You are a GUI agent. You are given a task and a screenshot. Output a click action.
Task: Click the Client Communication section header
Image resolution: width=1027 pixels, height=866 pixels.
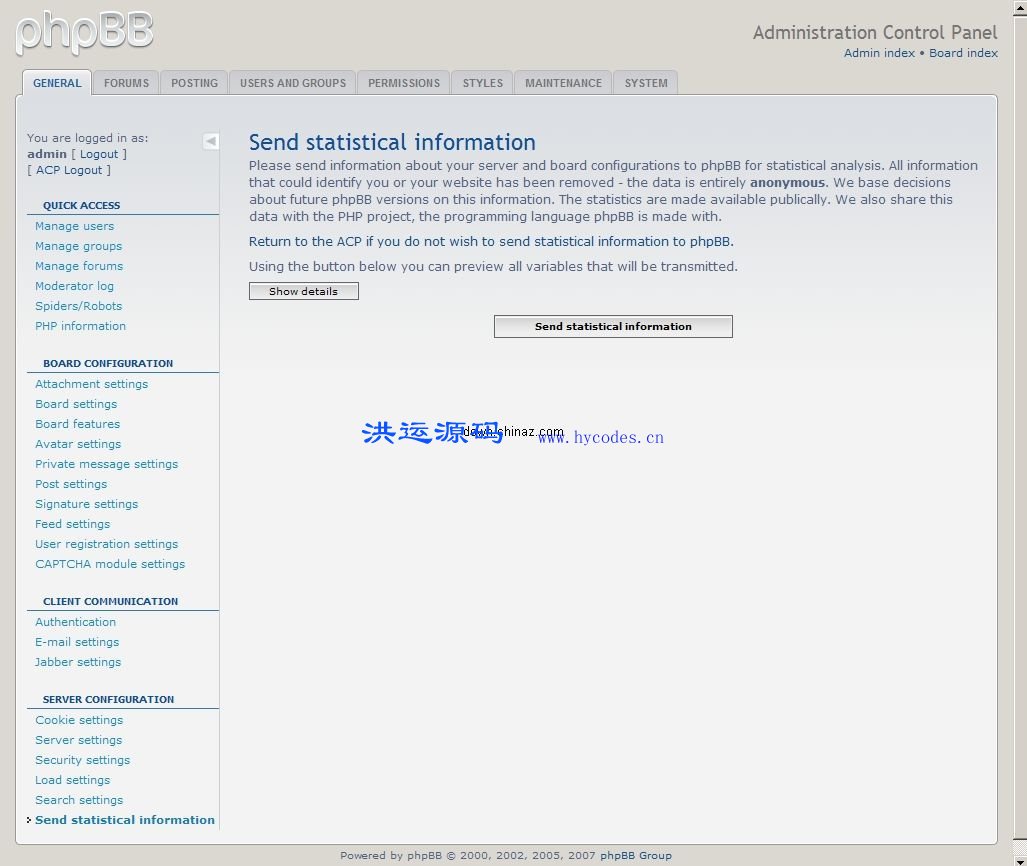(111, 601)
